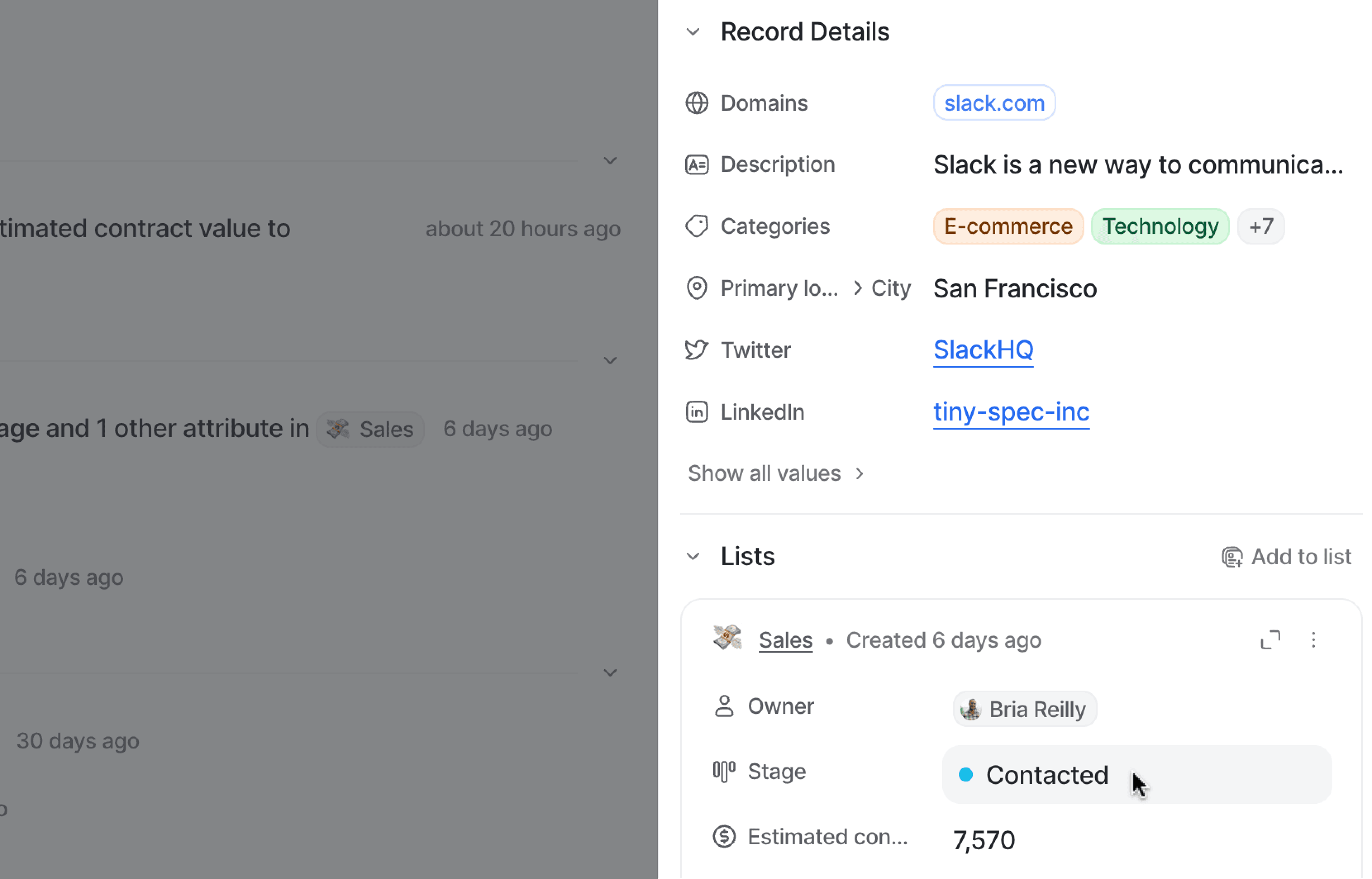Click the globe icon beside Domains
Viewport: 1372px width, 879px height.
697,103
